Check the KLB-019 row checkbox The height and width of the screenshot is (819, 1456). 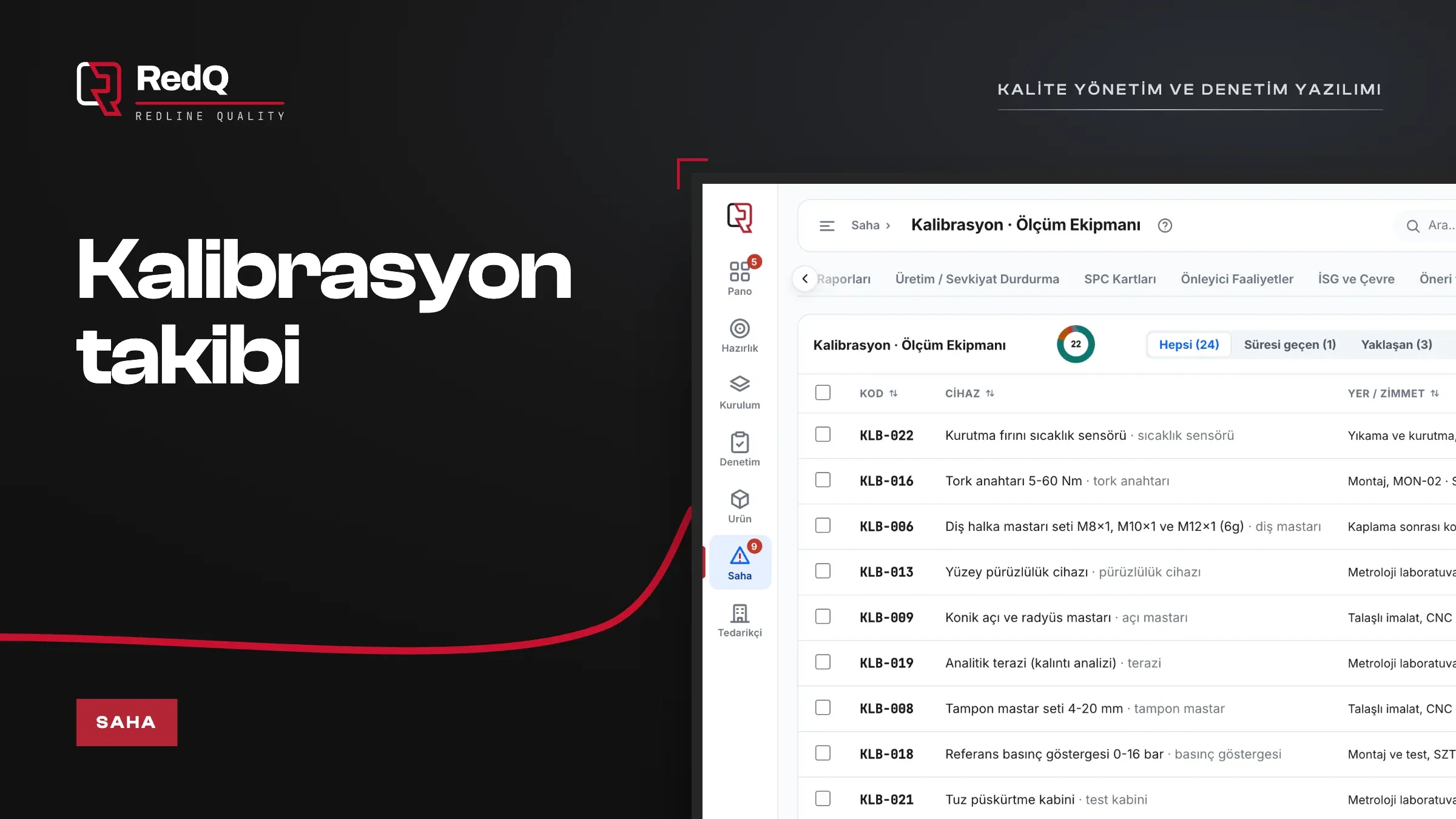click(823, 662)
